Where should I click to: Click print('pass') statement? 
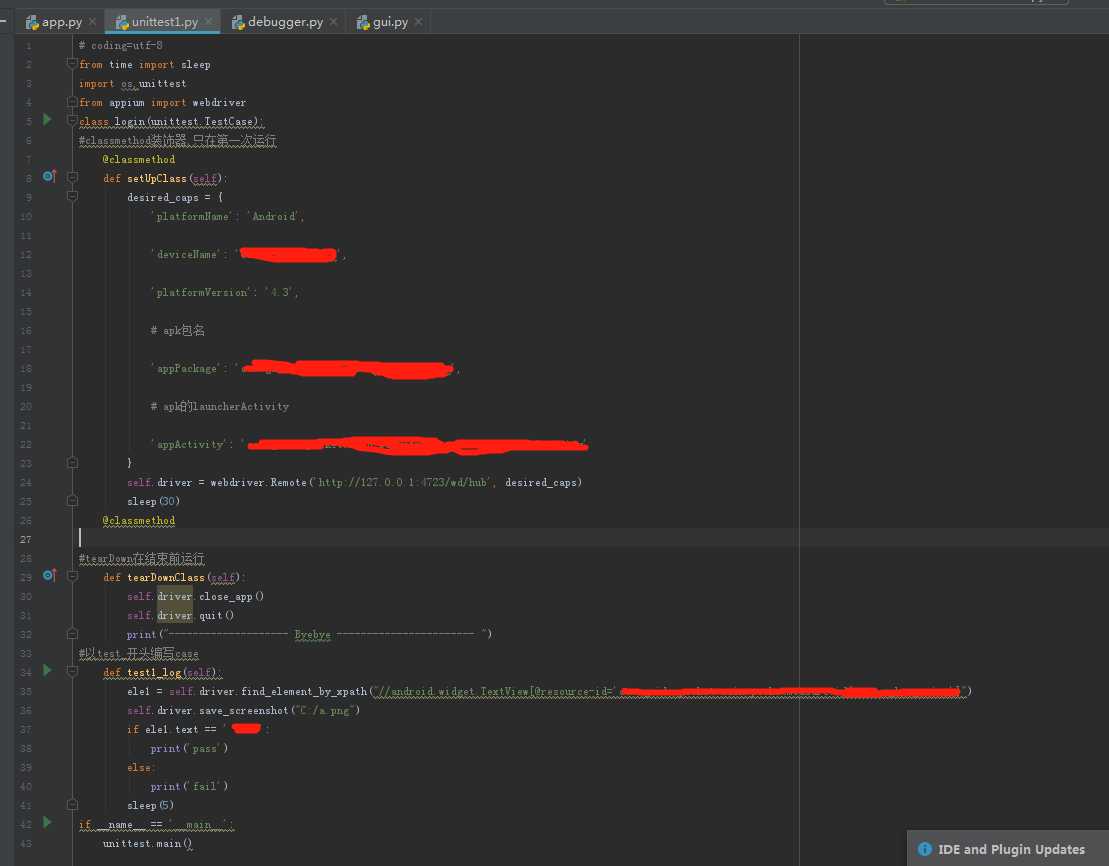[x=189, y=749]
